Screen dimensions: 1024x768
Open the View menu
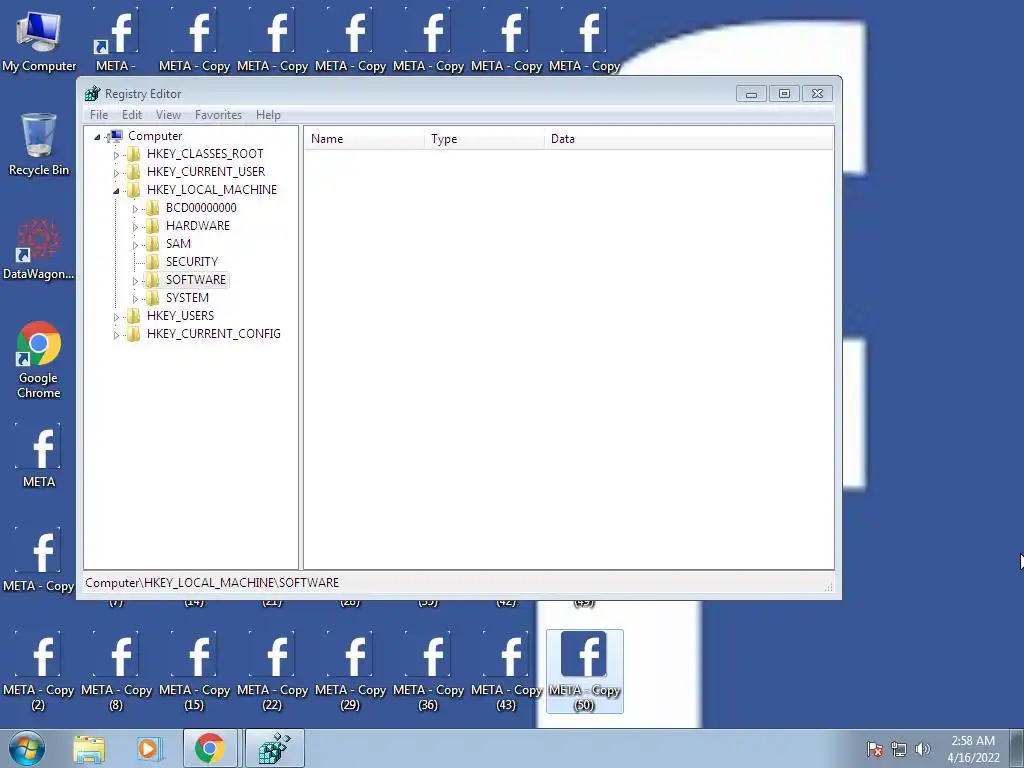click(x=168, y=115)
